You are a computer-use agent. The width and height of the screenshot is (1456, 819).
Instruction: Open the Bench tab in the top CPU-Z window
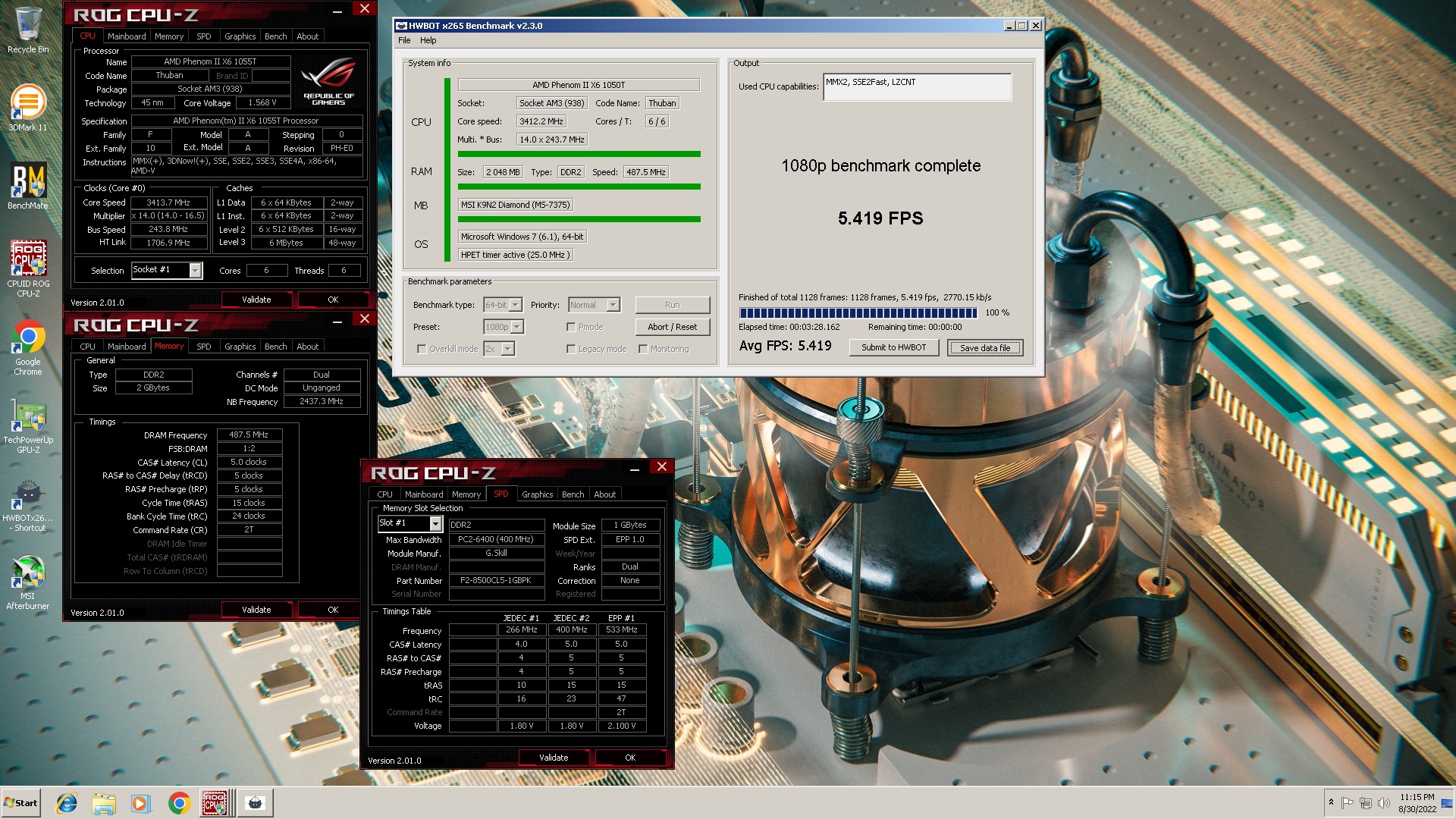tap(276, 36)
